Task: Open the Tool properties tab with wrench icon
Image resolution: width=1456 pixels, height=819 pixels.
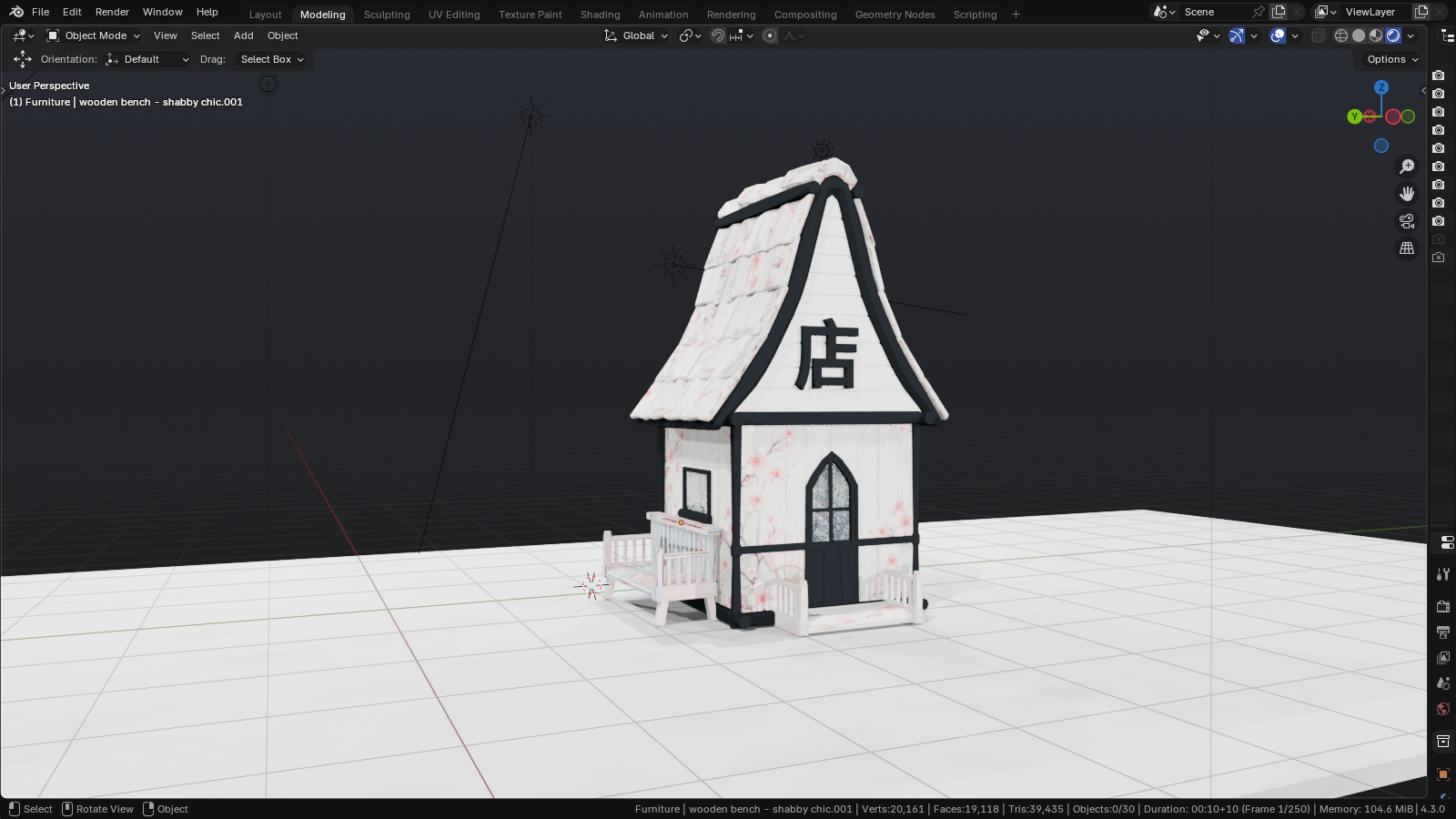Action: [x=1442, y=574]
